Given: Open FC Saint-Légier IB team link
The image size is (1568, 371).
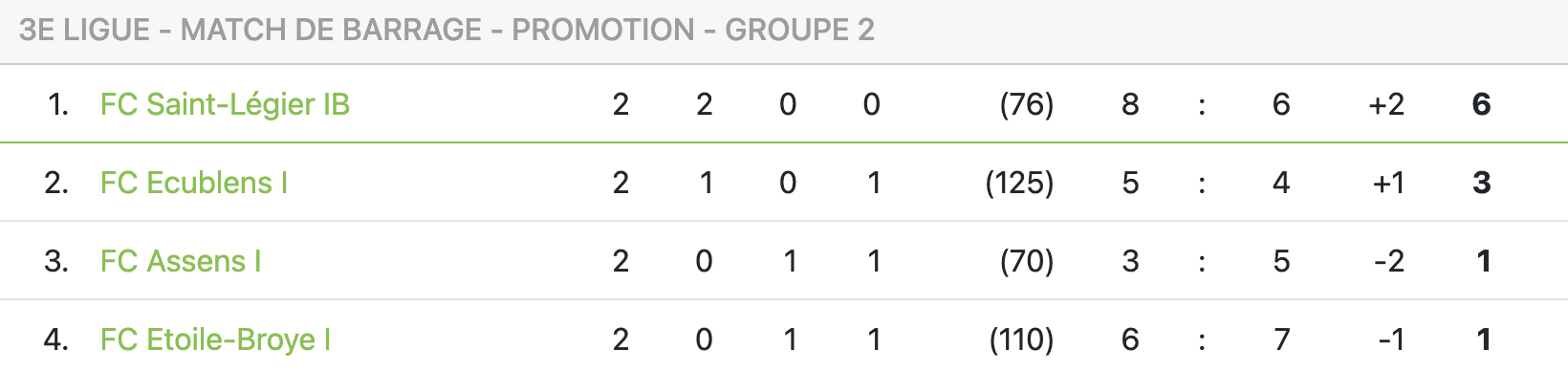Looking at the screenshot, I should [225, 104].
